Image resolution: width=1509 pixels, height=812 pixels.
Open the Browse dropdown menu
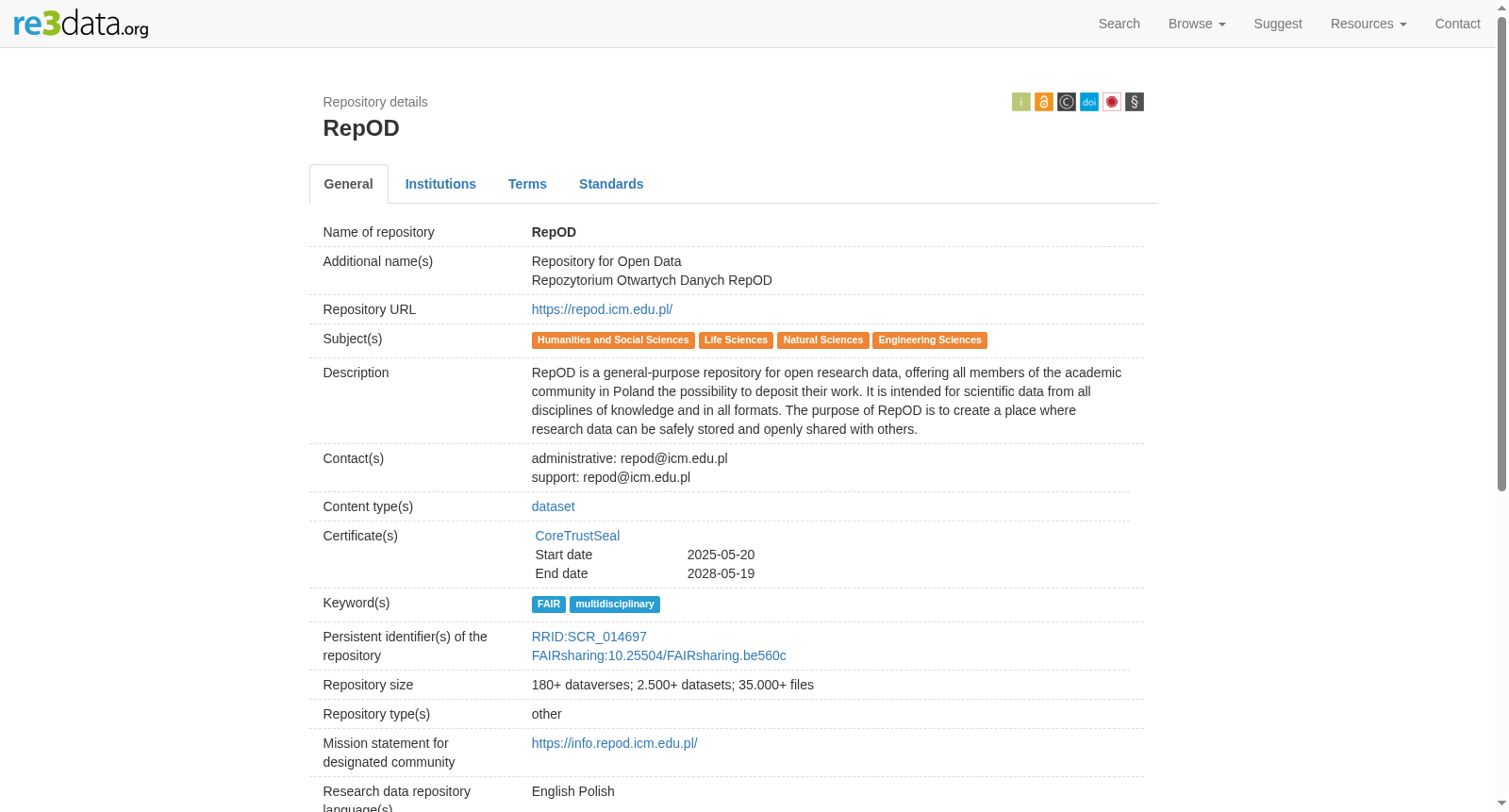(1197, 24)
